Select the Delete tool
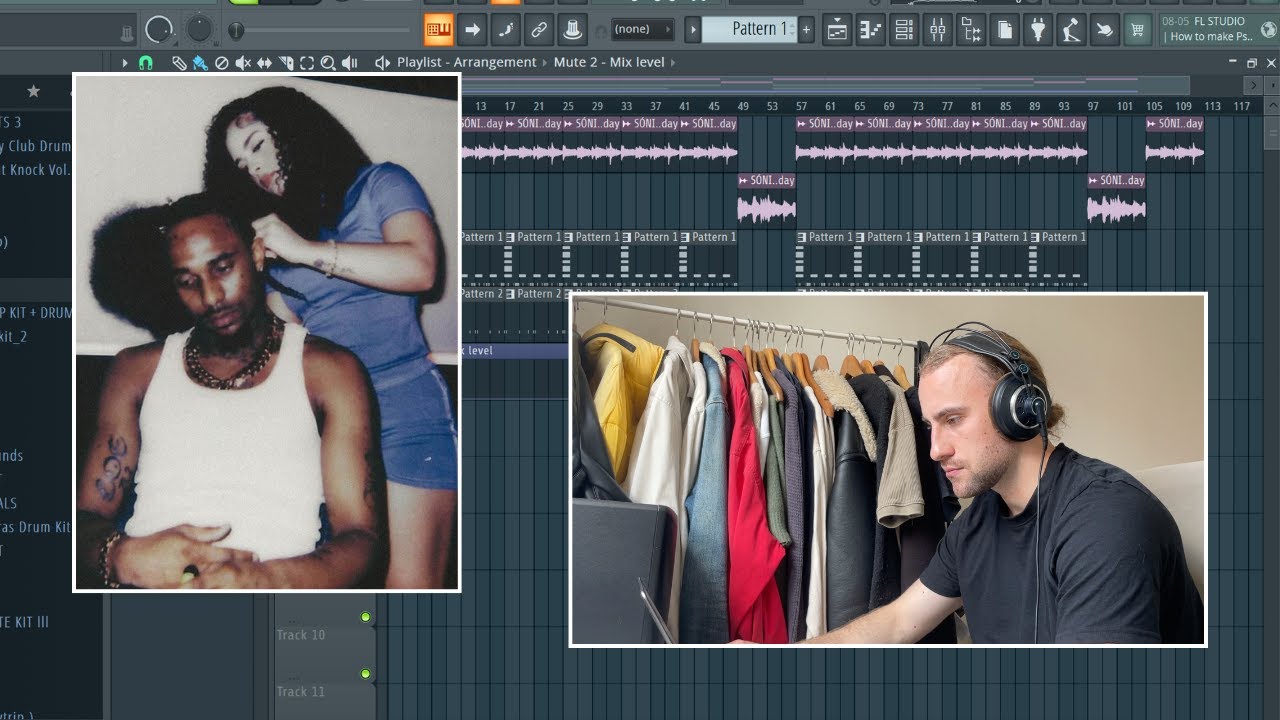The width and height of the screenshot is (1280, 720). tap(222, 63)
